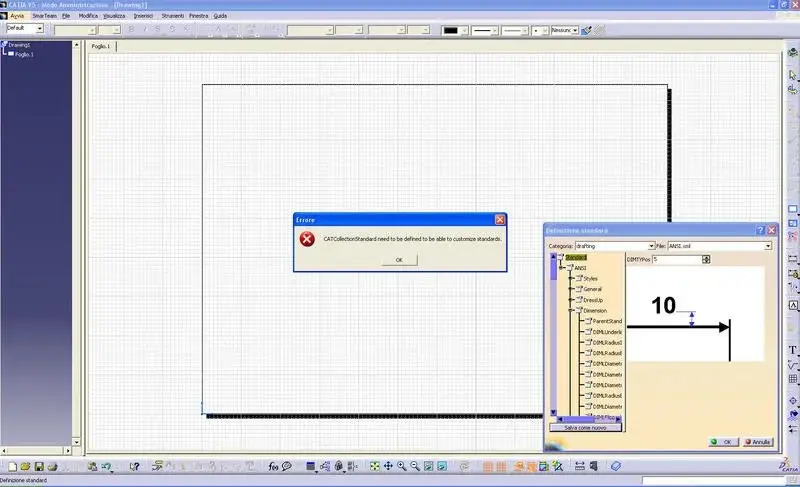Open the black color dropdown in top toolbar
Image resolution: width=800 pixels, height=487 pixels.
point(464,31)
